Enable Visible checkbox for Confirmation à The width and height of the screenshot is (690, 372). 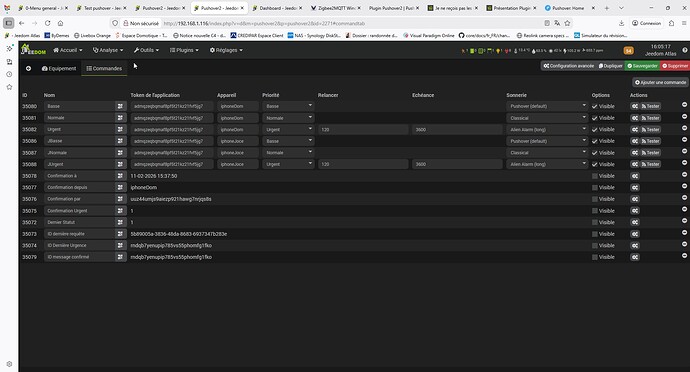pyautogui.click(x=595, y=176)
